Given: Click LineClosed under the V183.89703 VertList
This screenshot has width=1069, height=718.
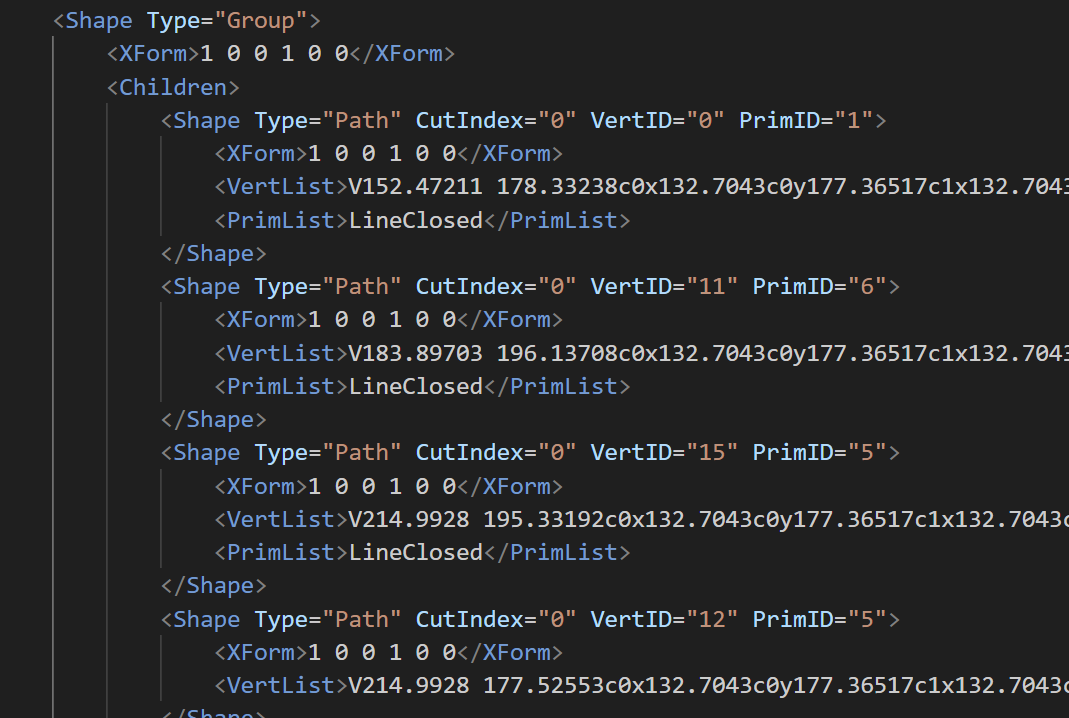Looking at the screenshot, I should [415, 386].
